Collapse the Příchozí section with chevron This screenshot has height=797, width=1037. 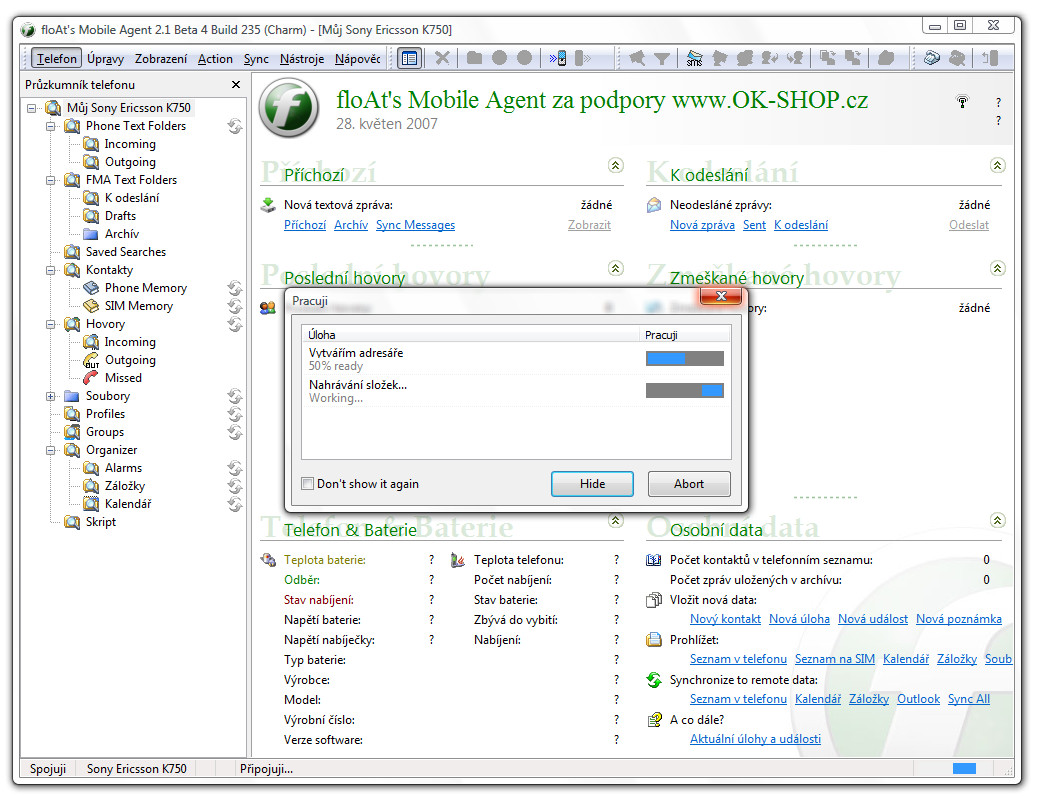pos(616,165)
